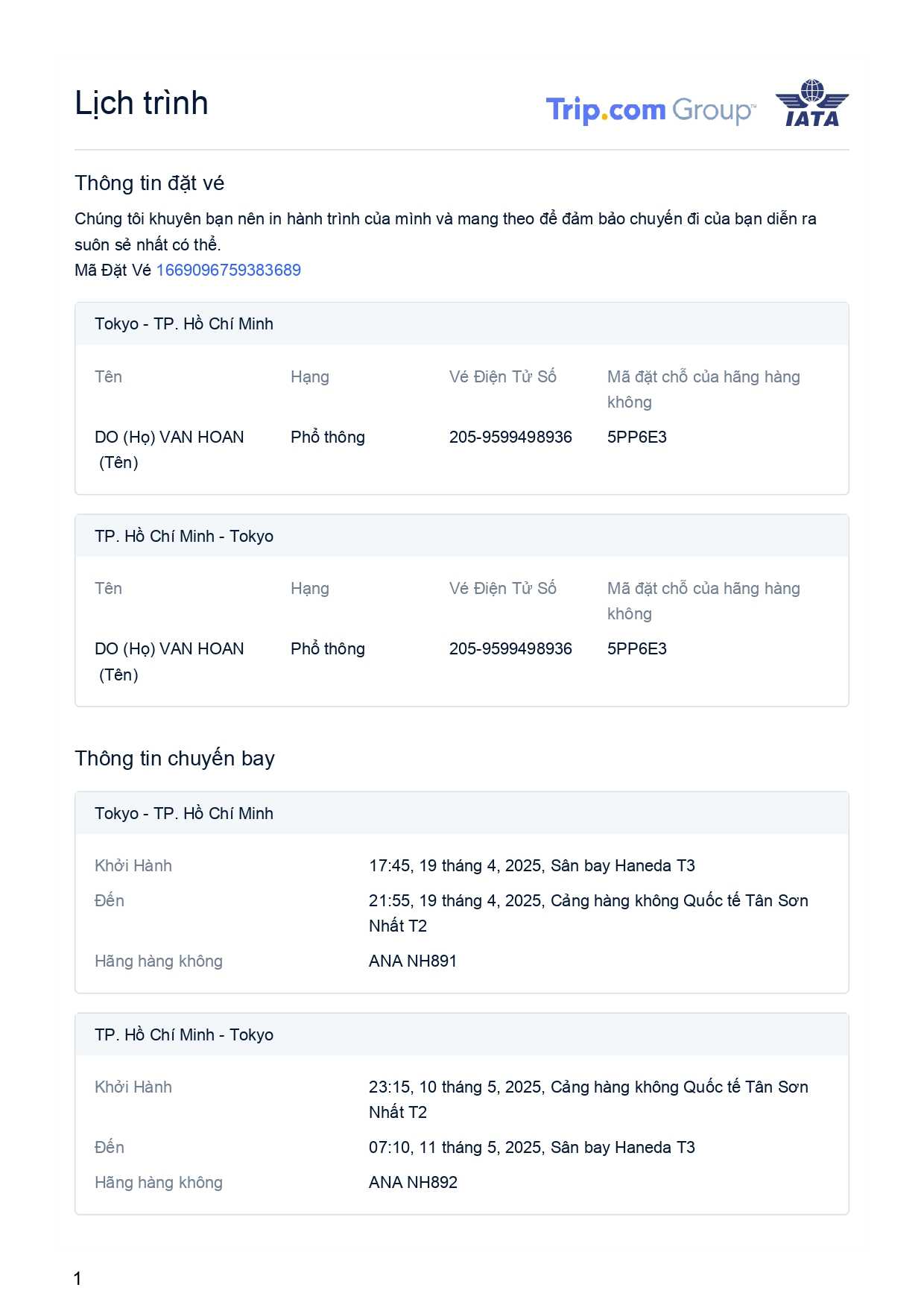924x1308 pixels.
Task: Click the "Lịch trình" page title
Action: (x=142, y=103)
